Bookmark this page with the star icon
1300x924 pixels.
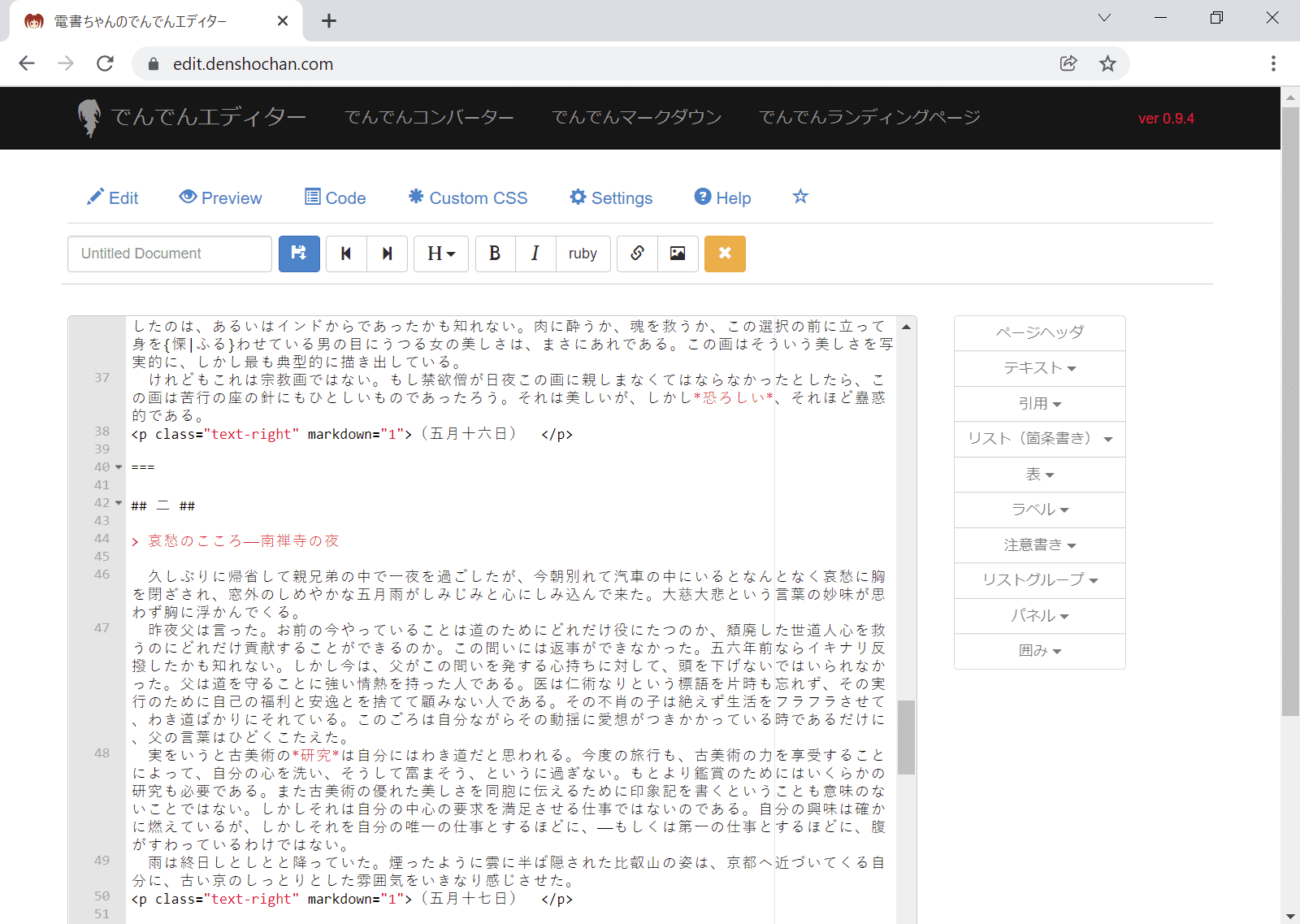[1107, 63]
